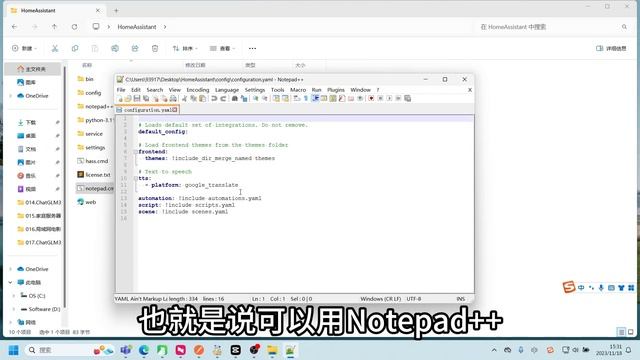Click the HomeAssistant breadcrumb in address bar
Screen dimensions: 640x360
137,27
